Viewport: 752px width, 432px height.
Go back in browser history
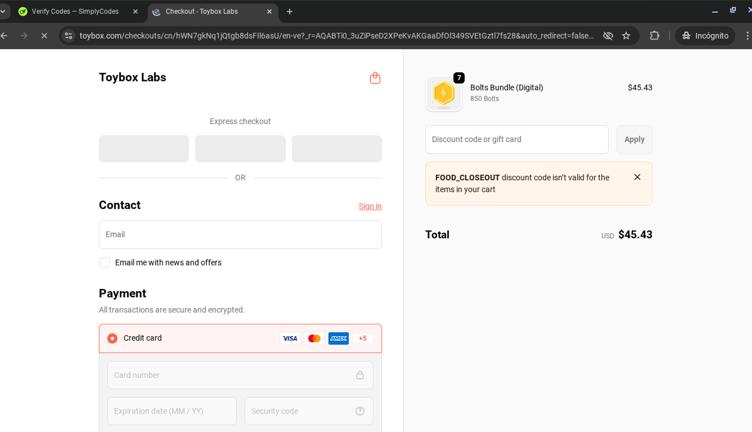4,35
